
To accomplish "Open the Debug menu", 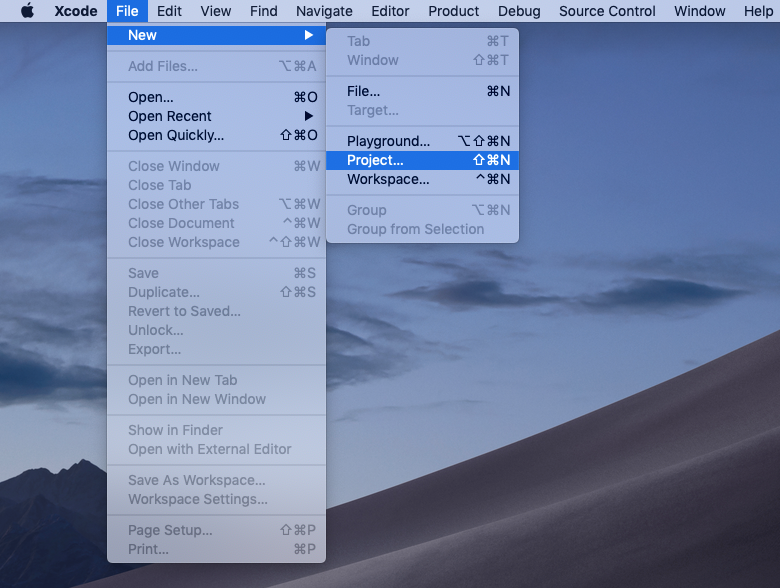I will click(519, 10).
